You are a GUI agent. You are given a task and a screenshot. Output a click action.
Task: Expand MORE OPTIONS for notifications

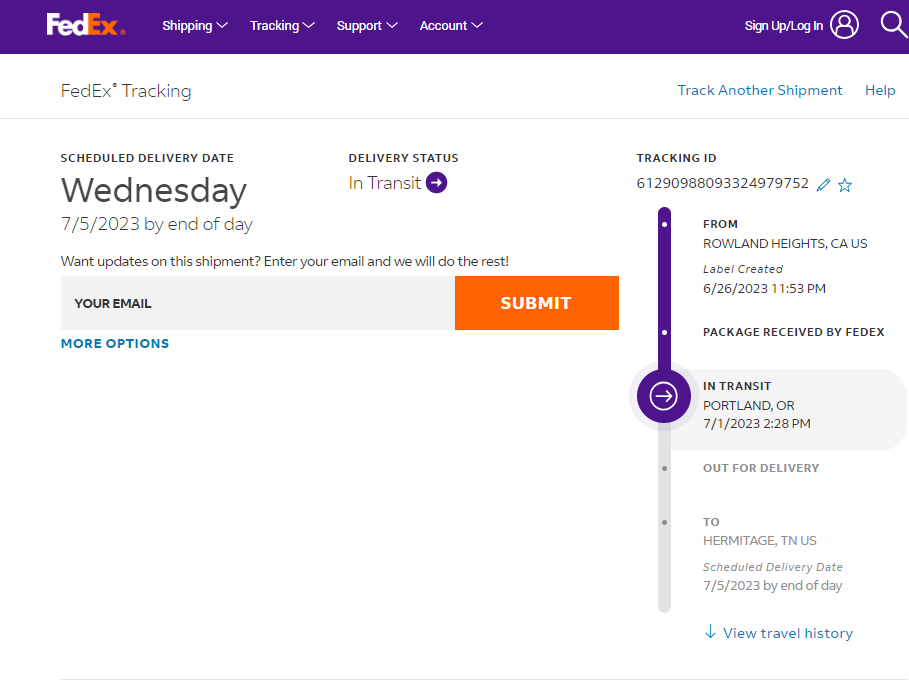115,343
